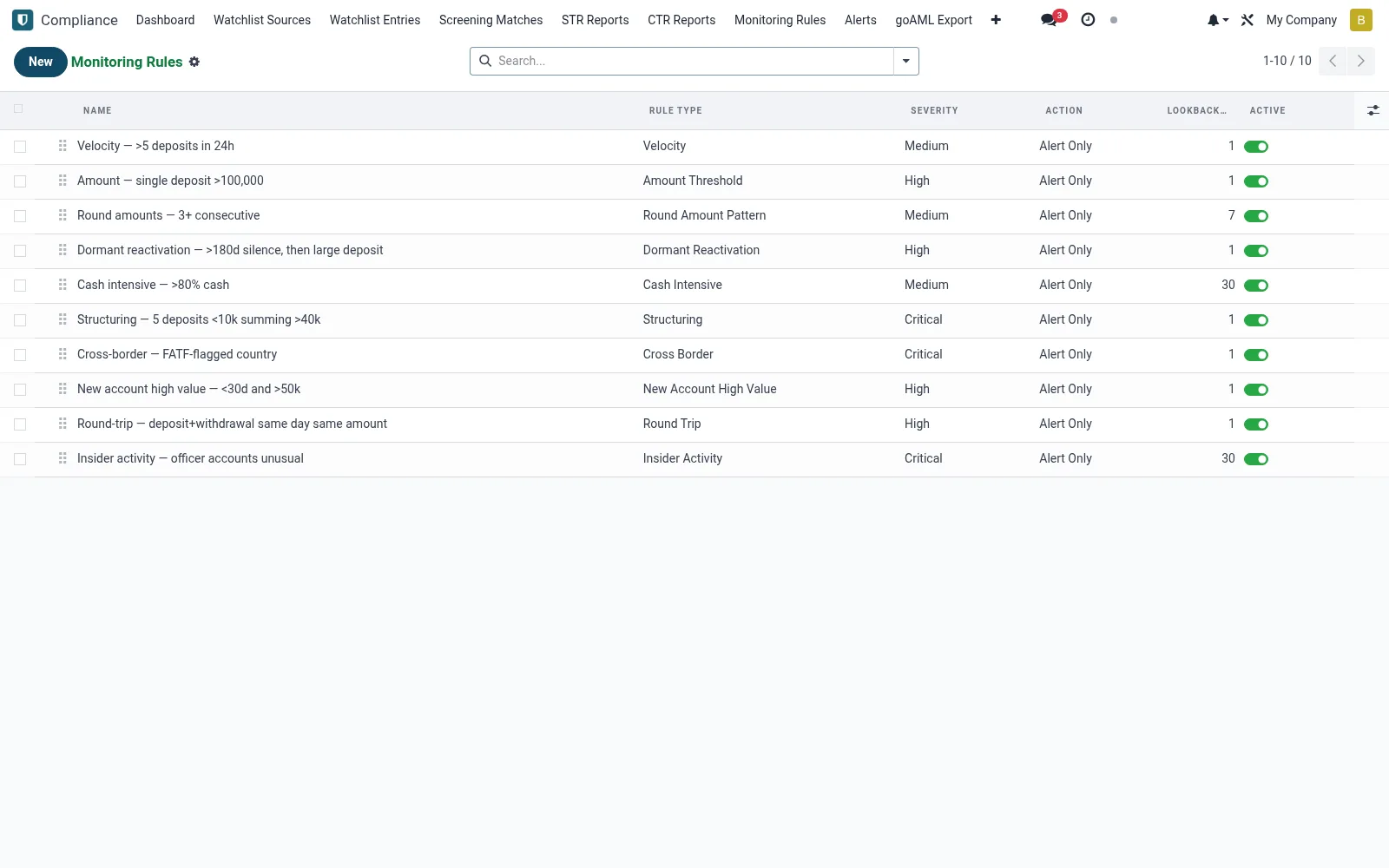The width and height of the screenshot is (1389, 868).
Task: Open the optional columns adjust icon
Action: click(x=1373, y=110)
